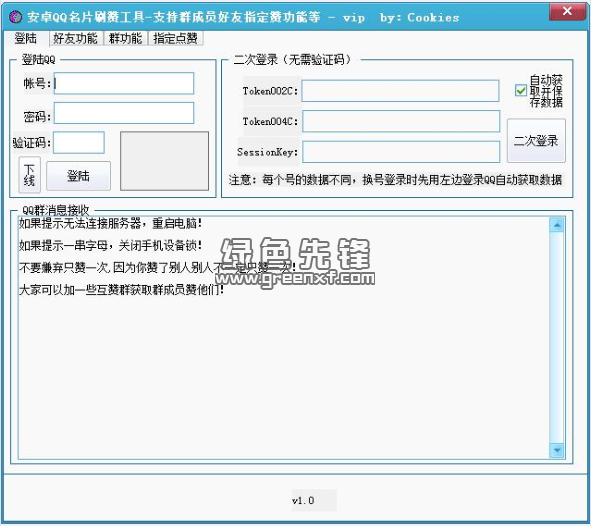Open the 群功能 tab

tap(126, 38)
